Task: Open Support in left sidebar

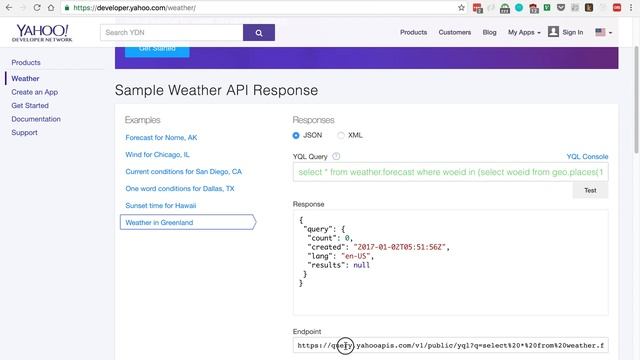Action: tap(24, 133)
